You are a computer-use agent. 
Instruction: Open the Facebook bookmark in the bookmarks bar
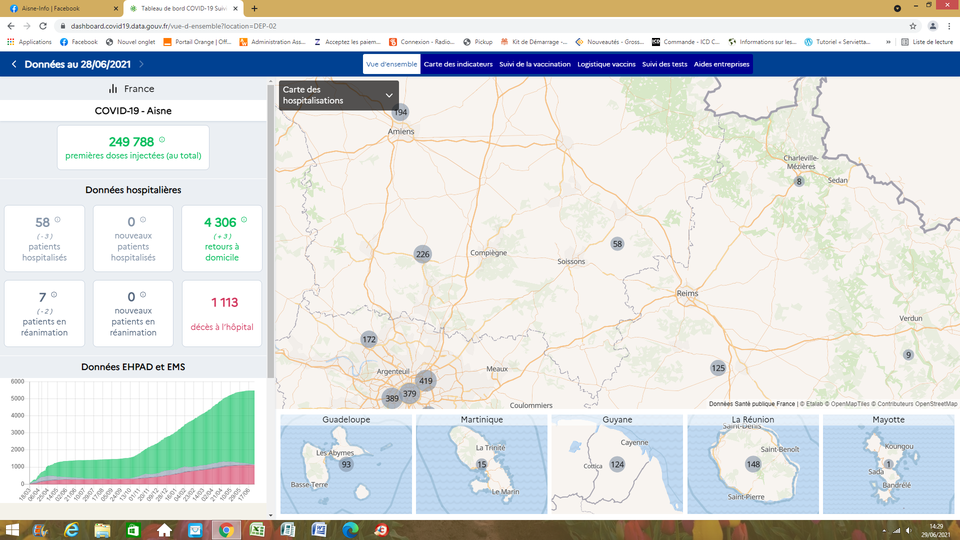(78, 42)
